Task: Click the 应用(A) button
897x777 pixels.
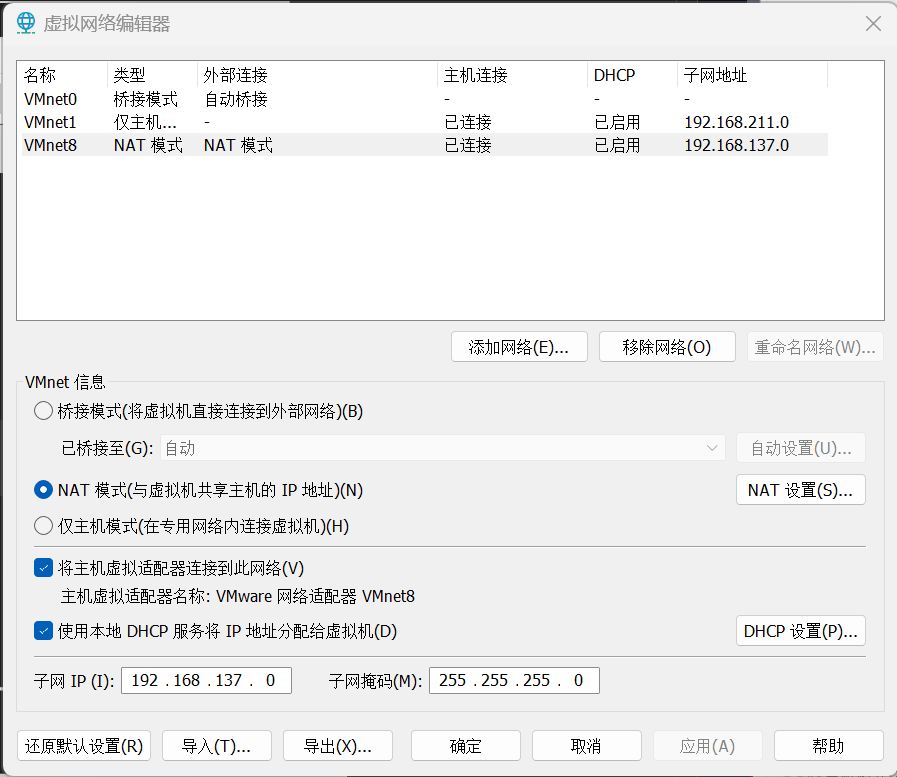Action: (708, 746)
